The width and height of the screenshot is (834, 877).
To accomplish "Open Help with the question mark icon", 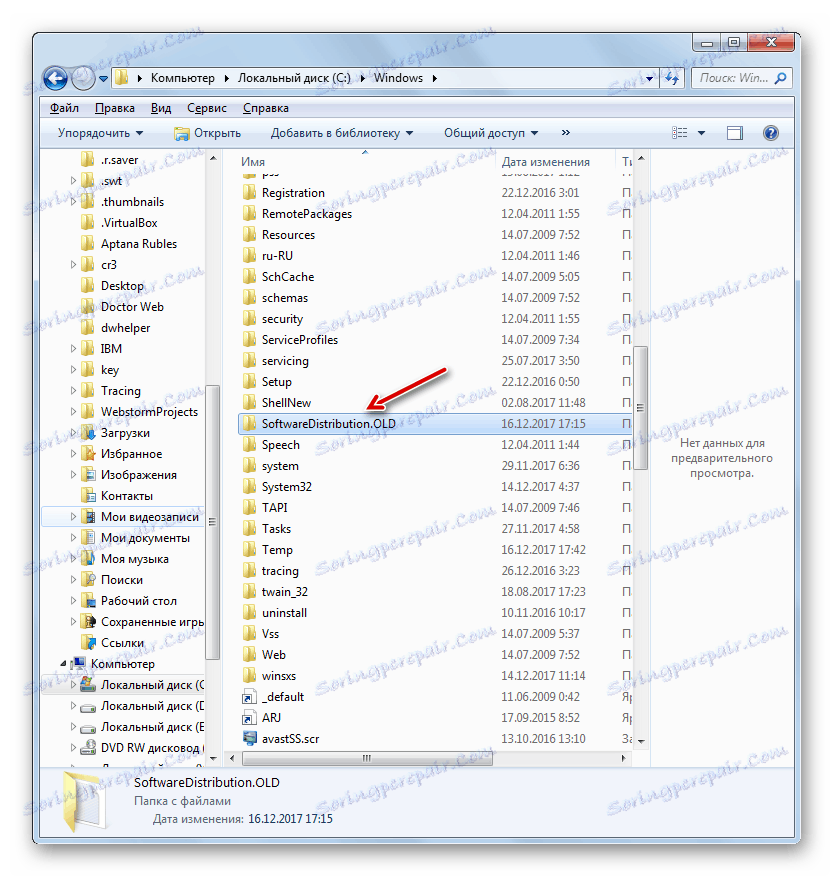I will click(x=771, y=133).
